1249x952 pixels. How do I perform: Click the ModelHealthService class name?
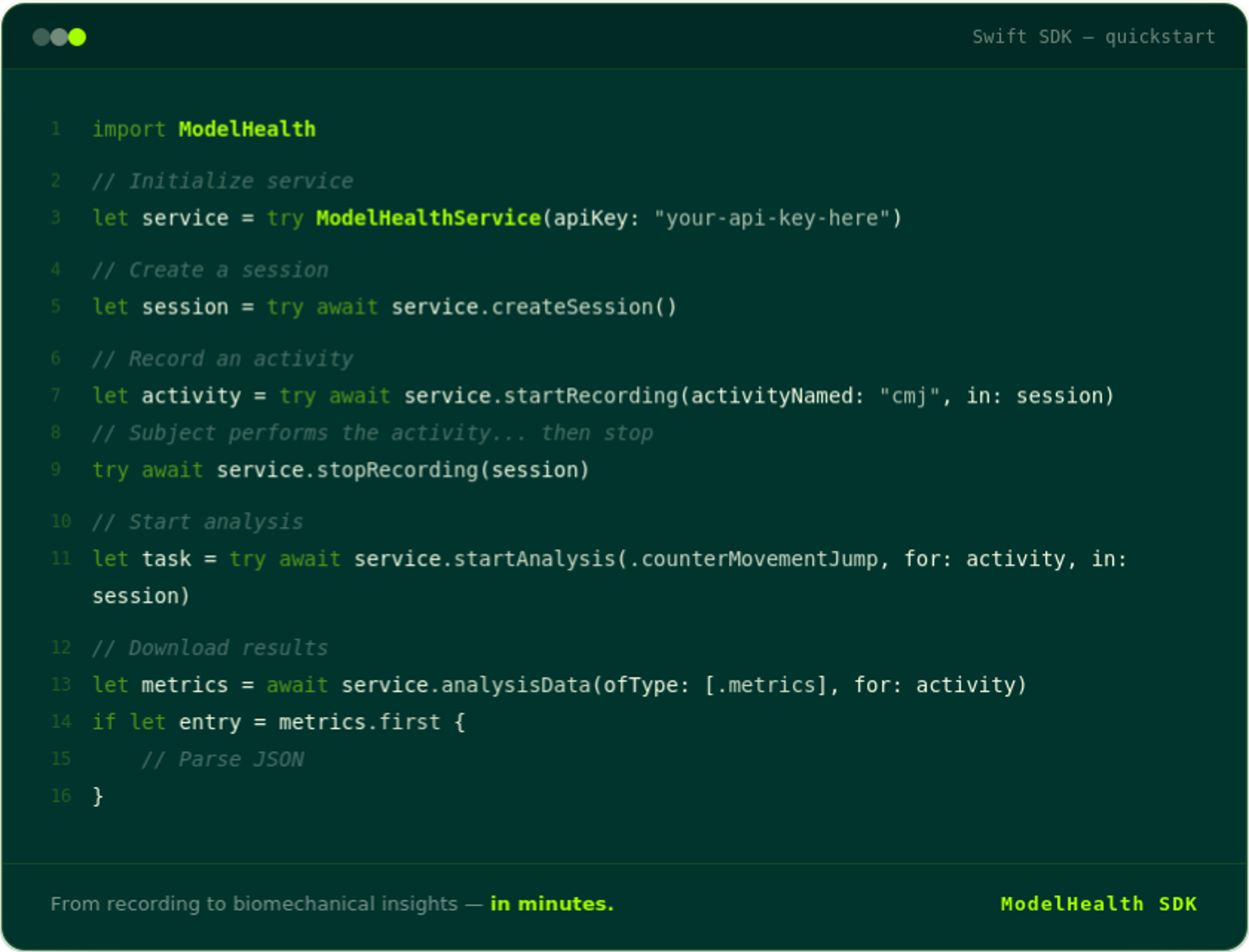(x=429, y=218)
